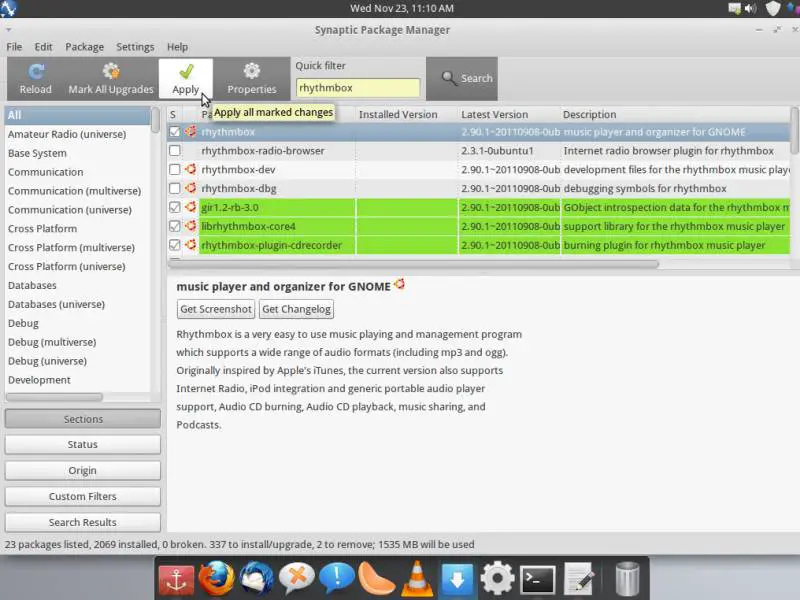Show the Custom Filters view
The width and height of the screenshot is (800, 600).
(83, 496)
